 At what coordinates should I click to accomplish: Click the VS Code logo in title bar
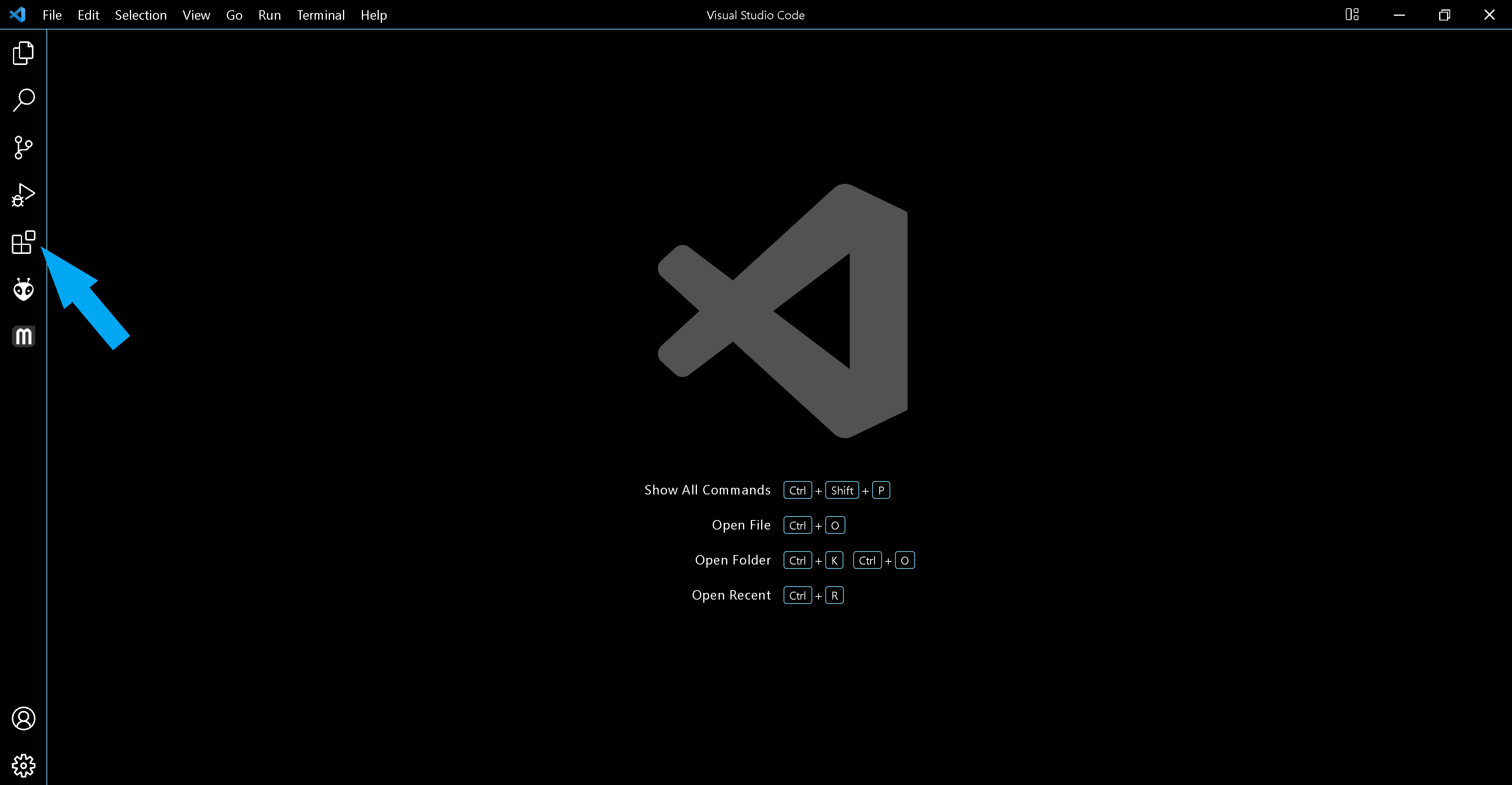(x=18, y=15)
